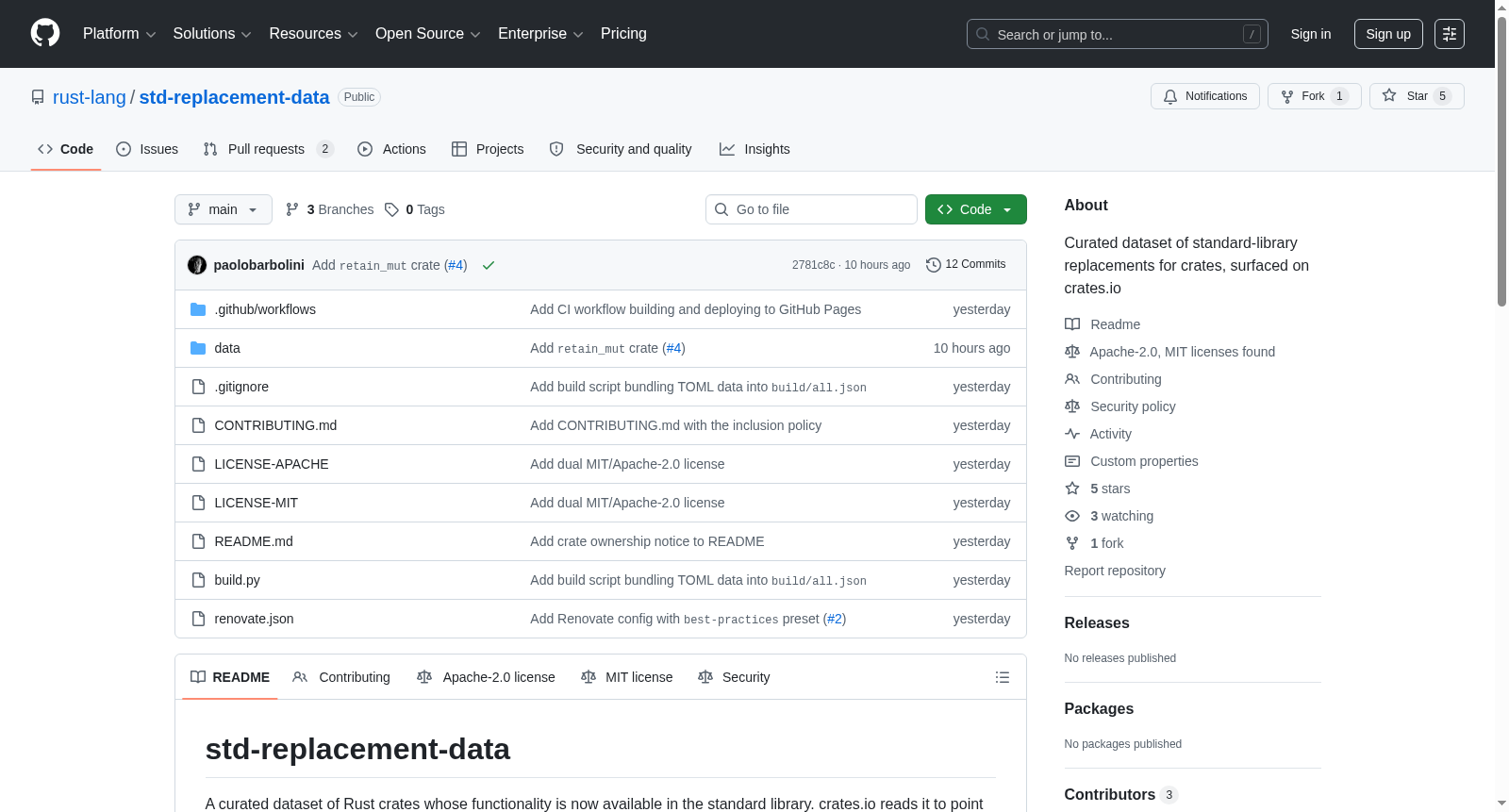Click the Go to file search field

coord(811,209)
